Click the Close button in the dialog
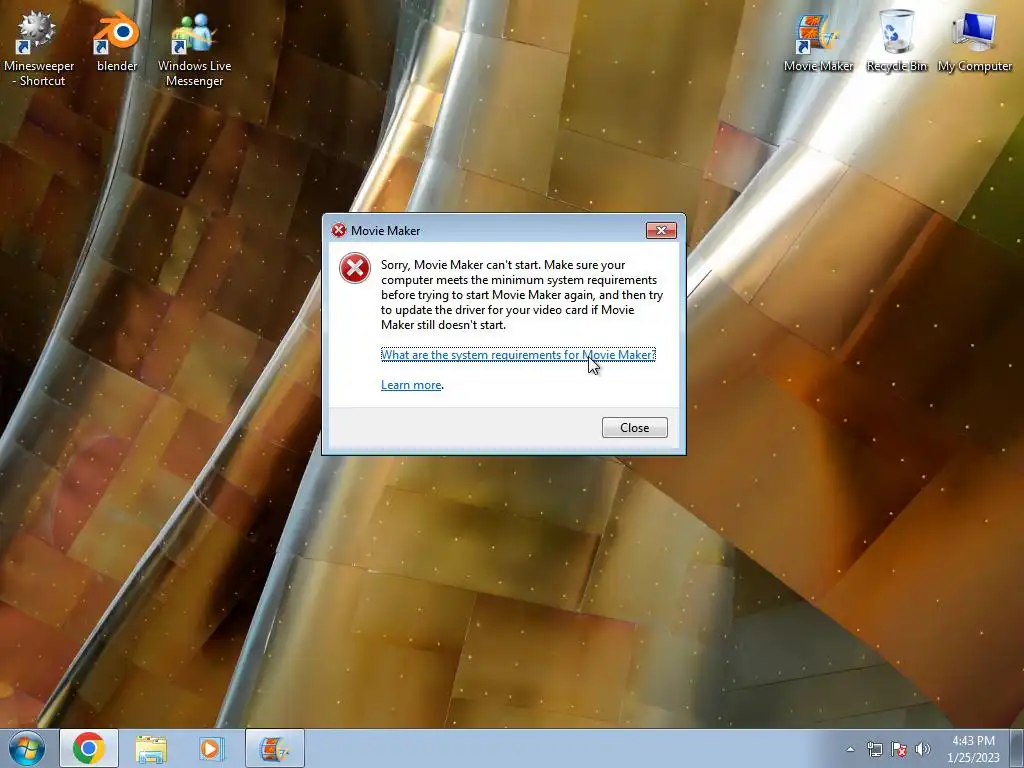This screenshot has width=1024, height=768. (x=634, y=428)
